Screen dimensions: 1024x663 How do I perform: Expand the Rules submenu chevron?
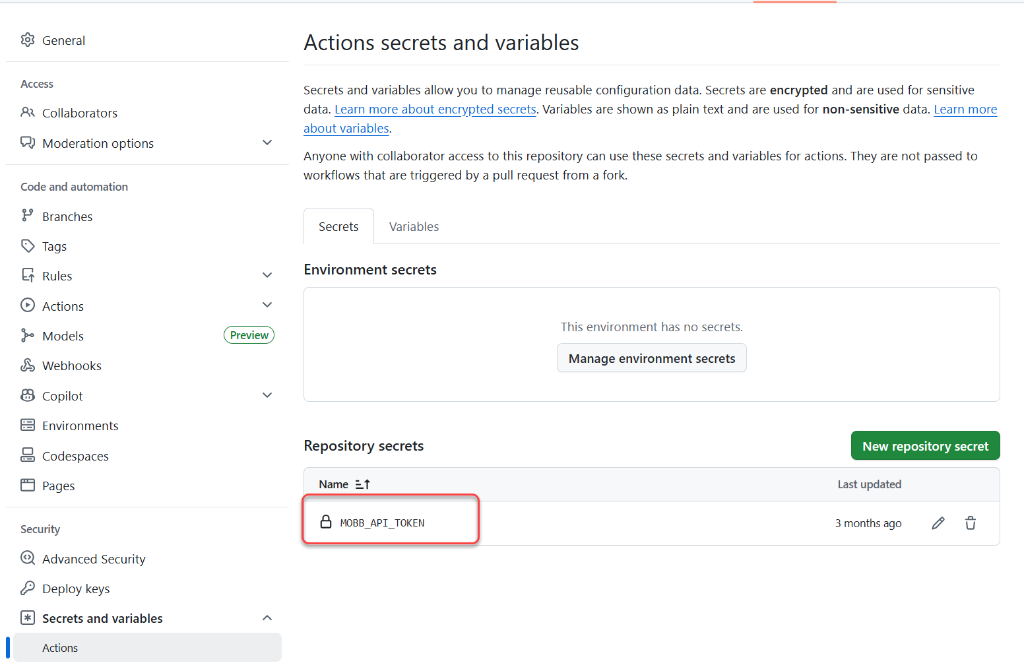tap(267, 275)
